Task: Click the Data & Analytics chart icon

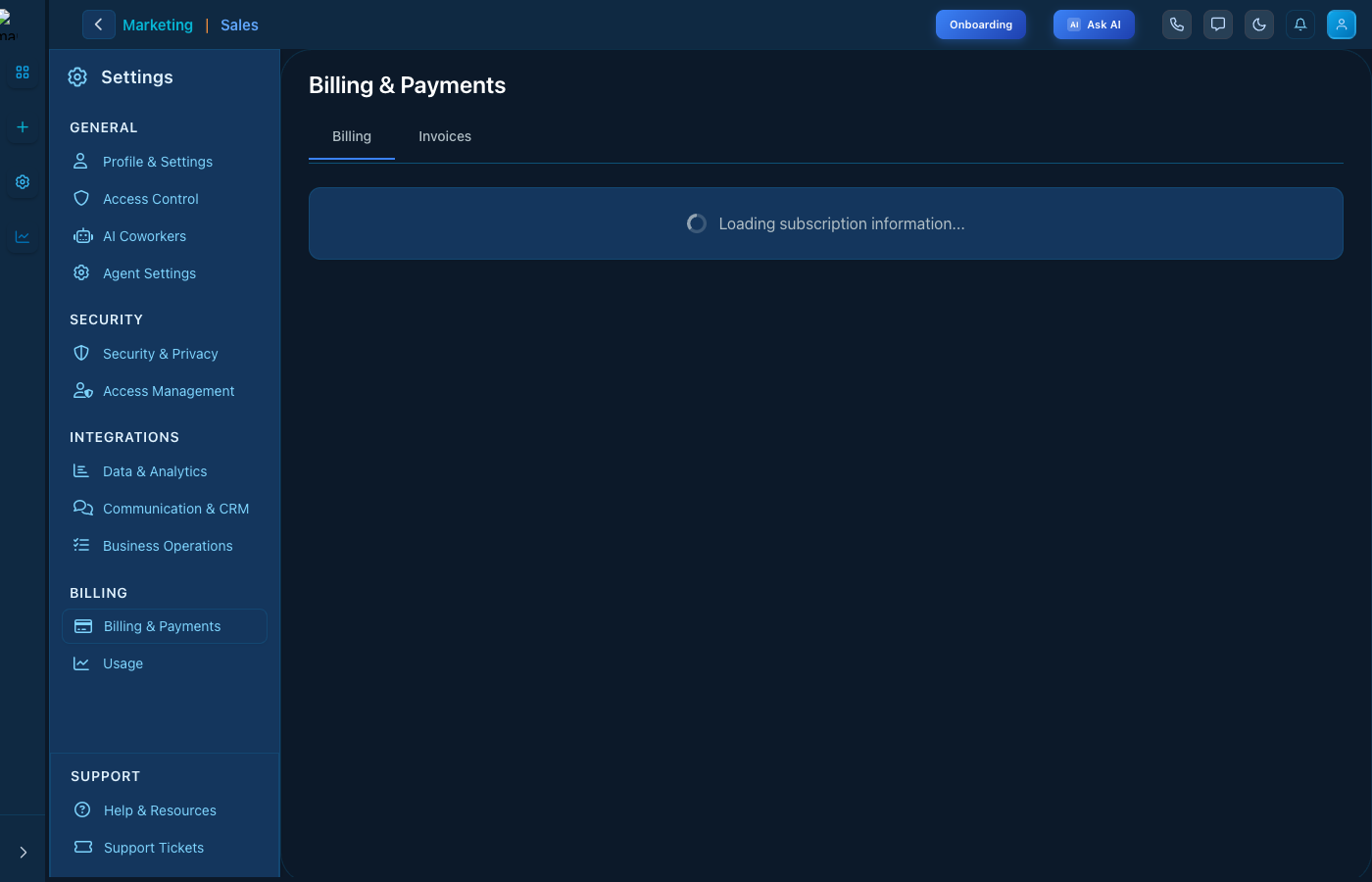Action: point(81,470)
